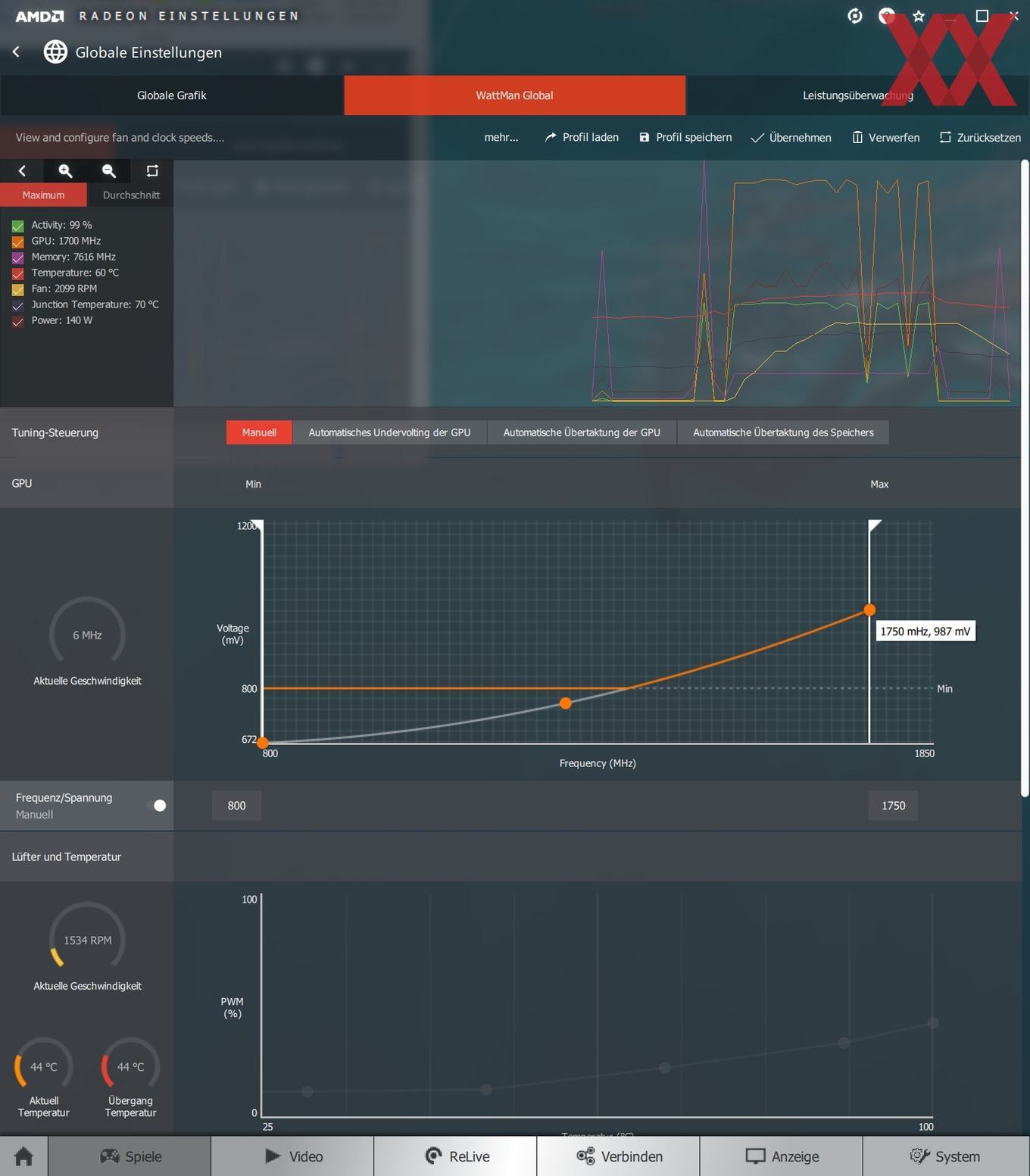Switch to the Leistungsüberwachung tab
The image size is (1030, 1176).
[857, 95]
